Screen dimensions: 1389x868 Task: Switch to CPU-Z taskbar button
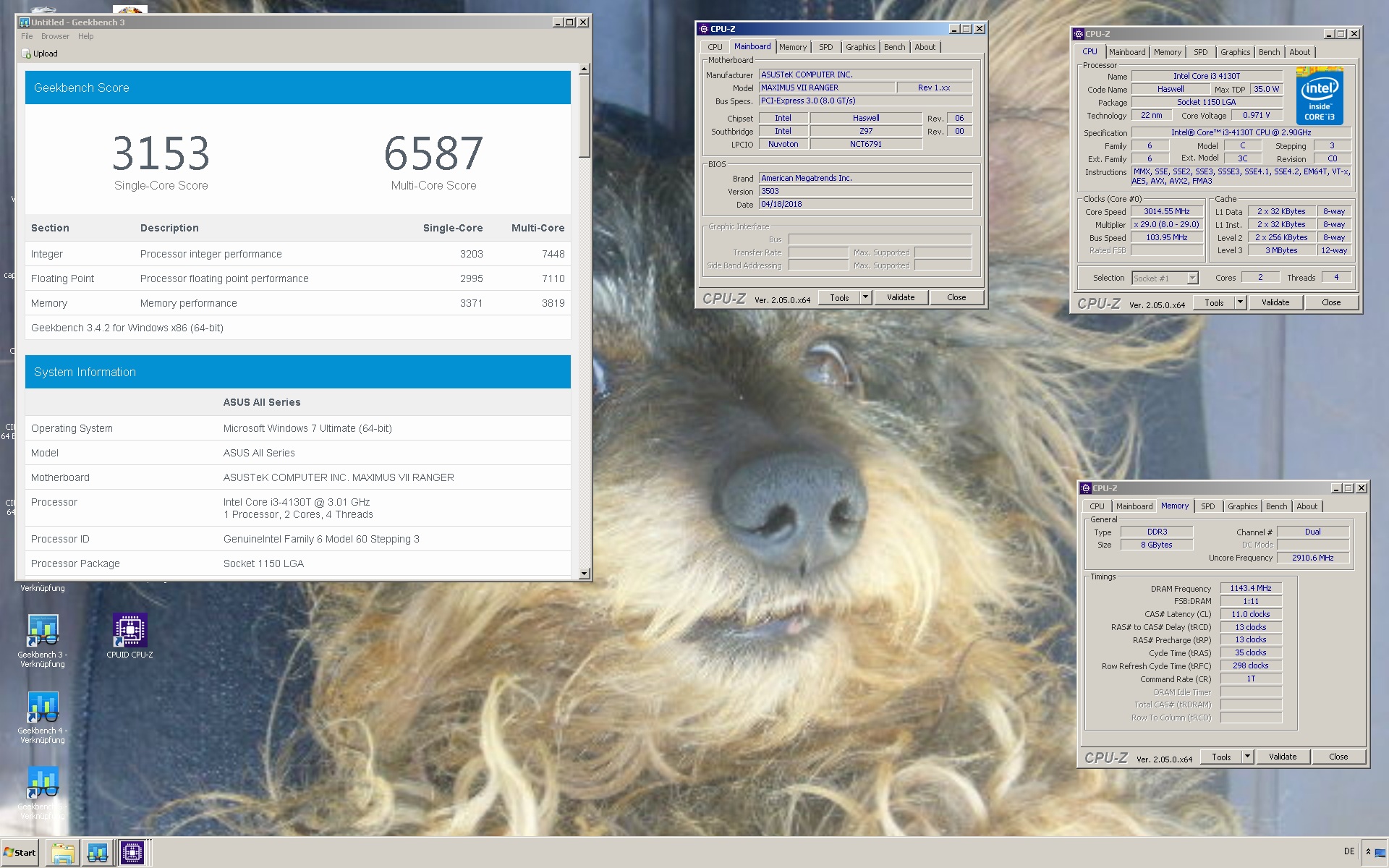click(132, 853)
